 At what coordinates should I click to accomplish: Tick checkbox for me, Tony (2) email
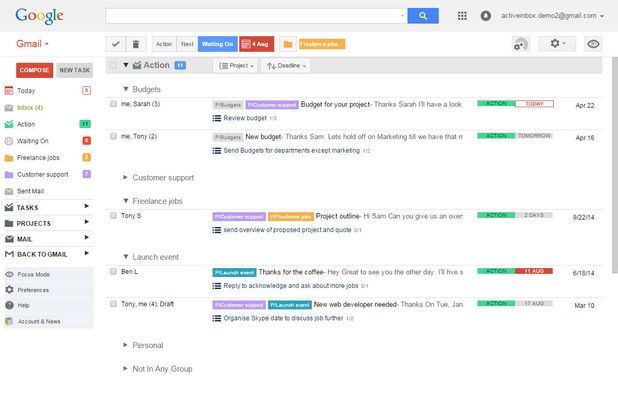point(114,136)
